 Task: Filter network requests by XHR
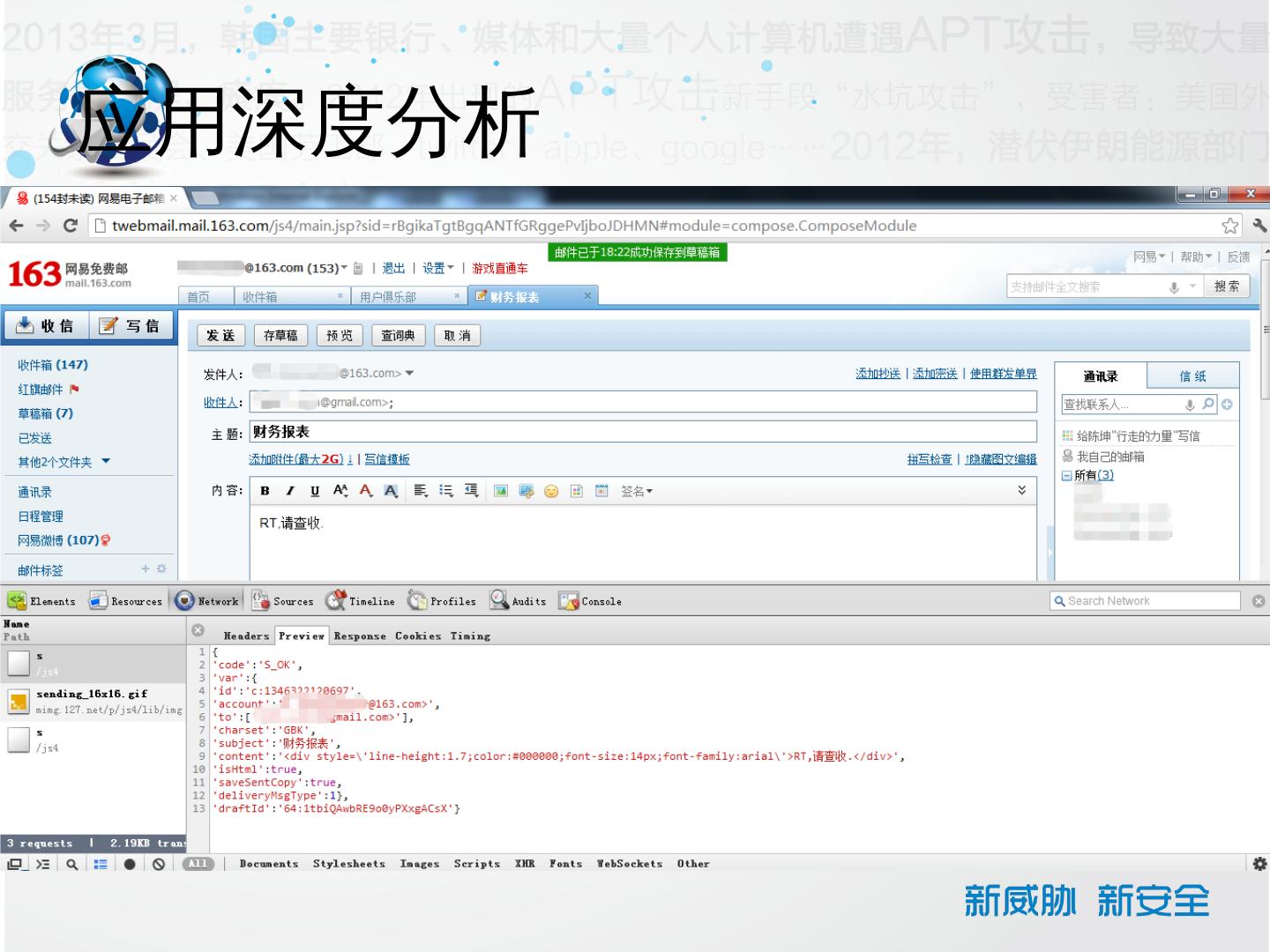(525, 864)
